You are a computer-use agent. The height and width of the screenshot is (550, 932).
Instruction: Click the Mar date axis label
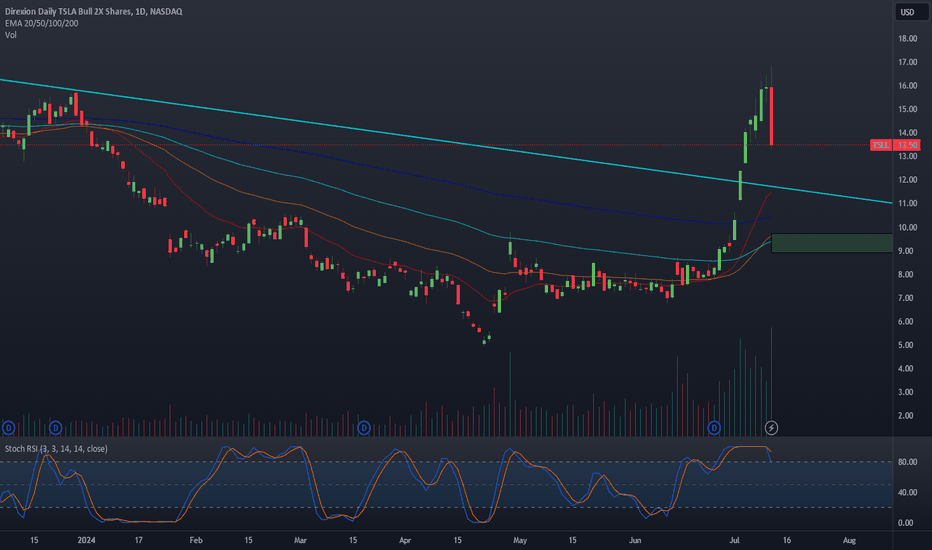point(300,540)
